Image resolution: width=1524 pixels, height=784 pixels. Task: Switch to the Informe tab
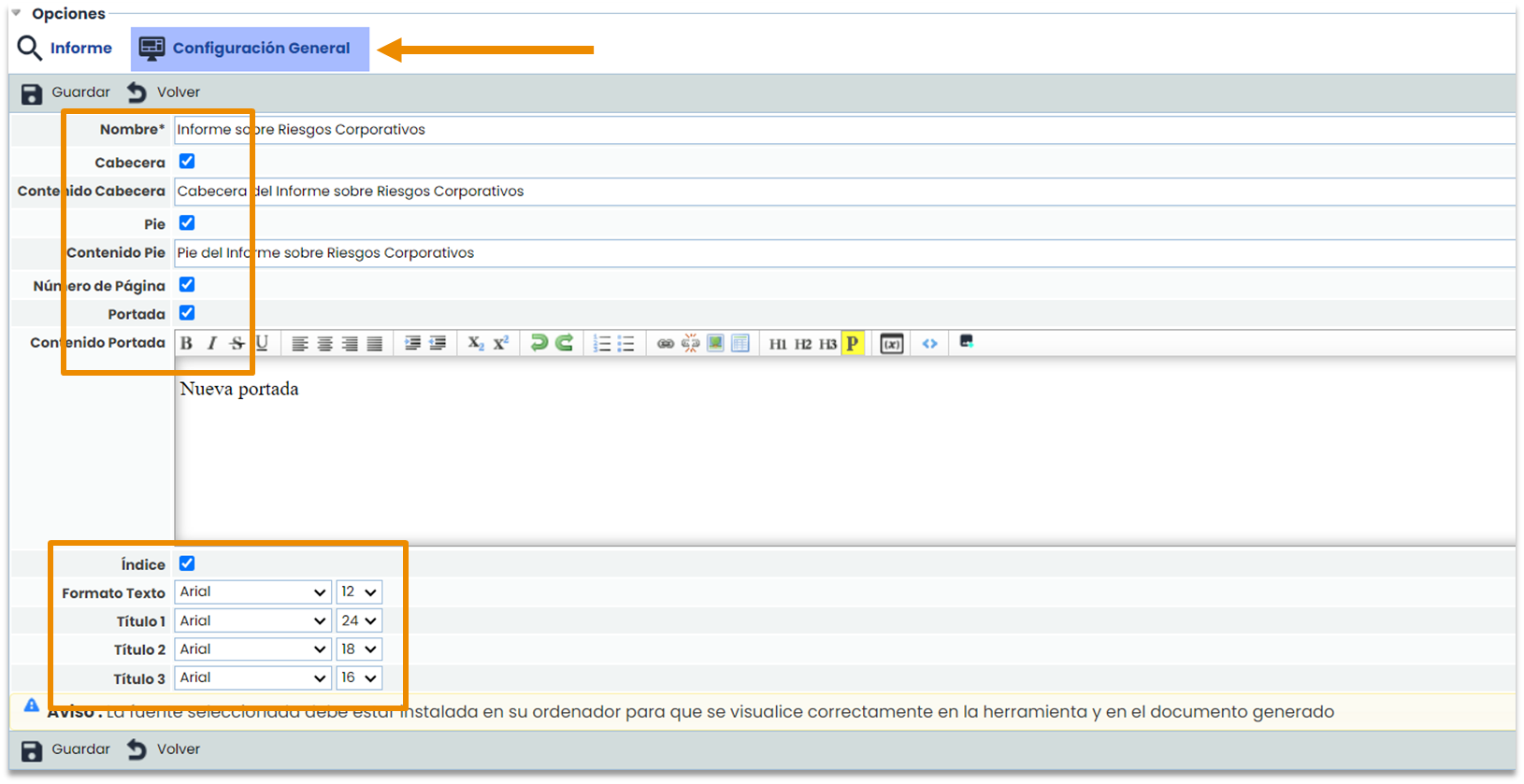[x=65, y=49]
